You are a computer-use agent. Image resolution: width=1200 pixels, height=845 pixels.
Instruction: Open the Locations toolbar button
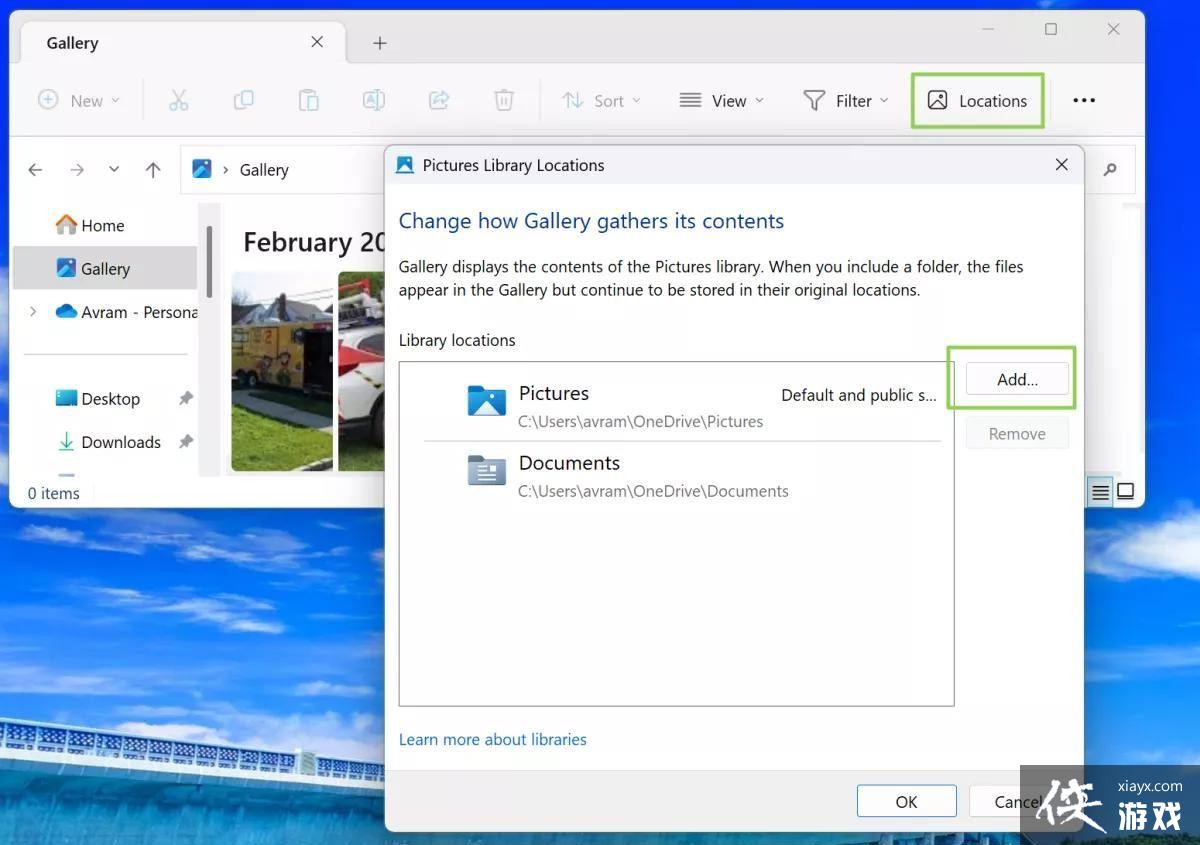[x=977, y=100]
